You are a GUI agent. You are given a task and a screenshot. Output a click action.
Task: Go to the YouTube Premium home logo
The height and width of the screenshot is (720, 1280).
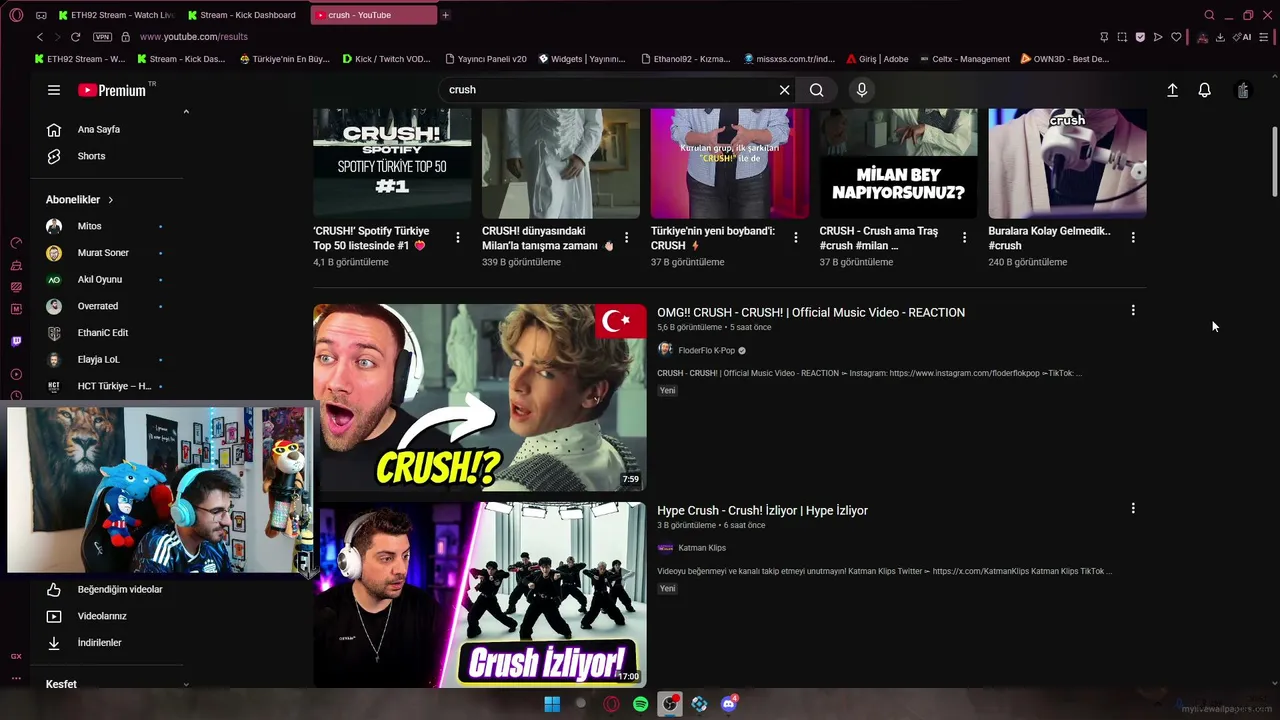(x=112, y=90)
